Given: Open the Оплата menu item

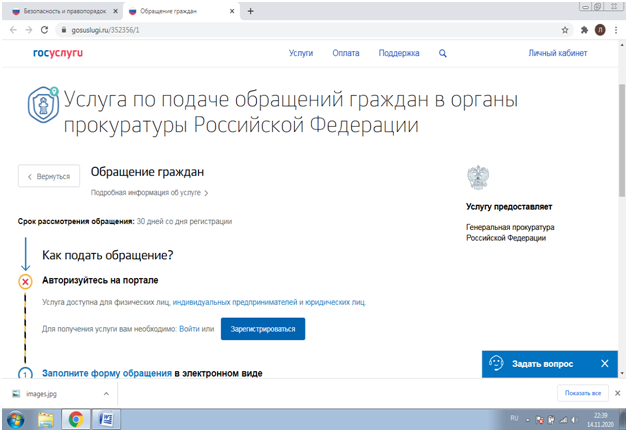Looking at the screenshot, I should point(346,53).
